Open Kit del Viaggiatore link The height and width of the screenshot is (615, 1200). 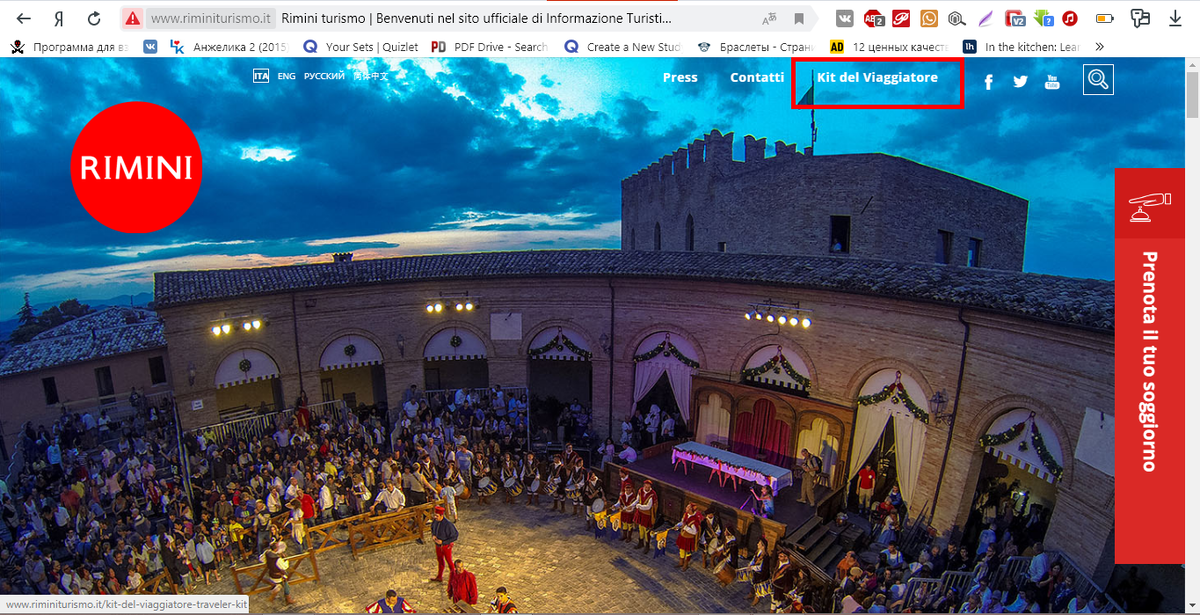(877, 77)
